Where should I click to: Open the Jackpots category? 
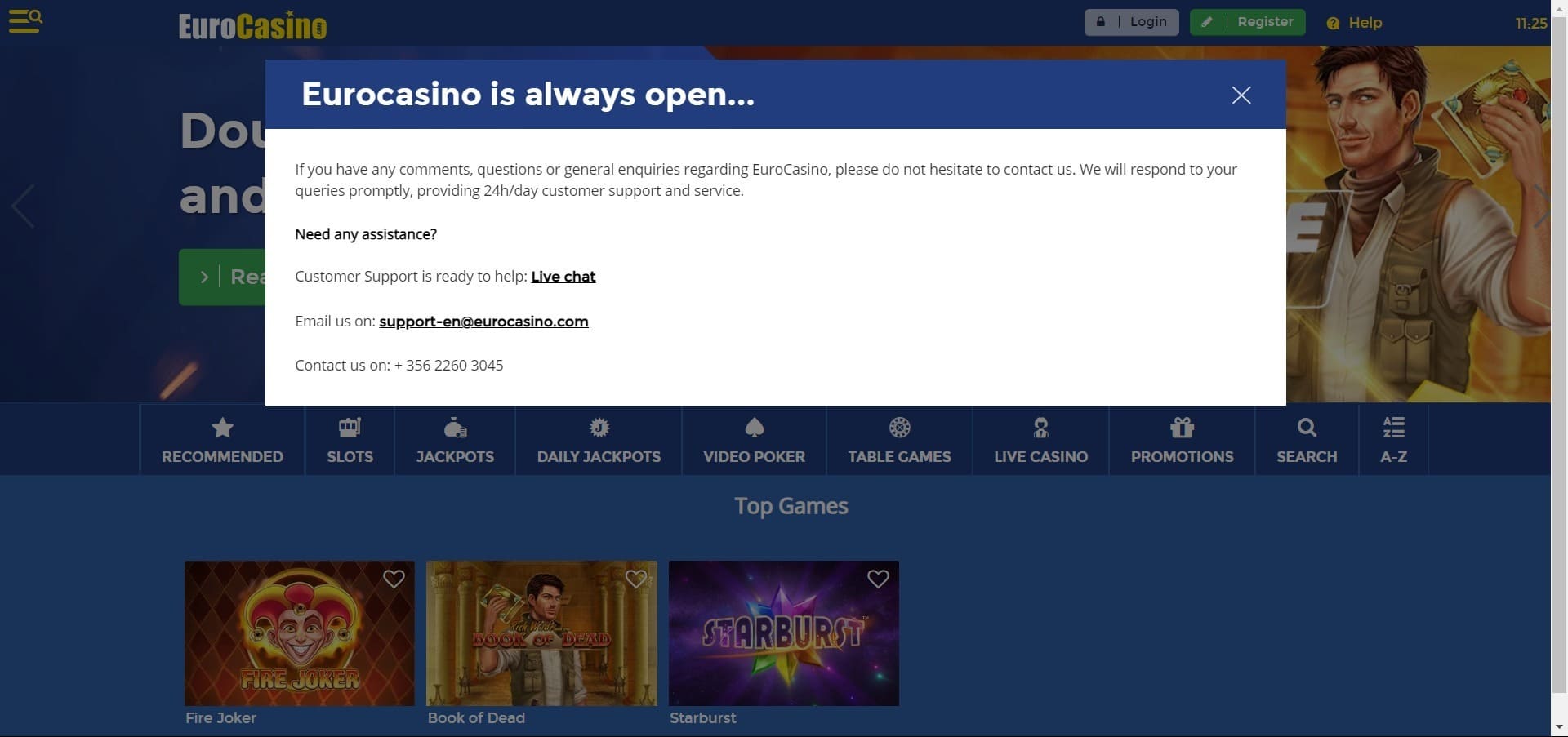point(455,439)
